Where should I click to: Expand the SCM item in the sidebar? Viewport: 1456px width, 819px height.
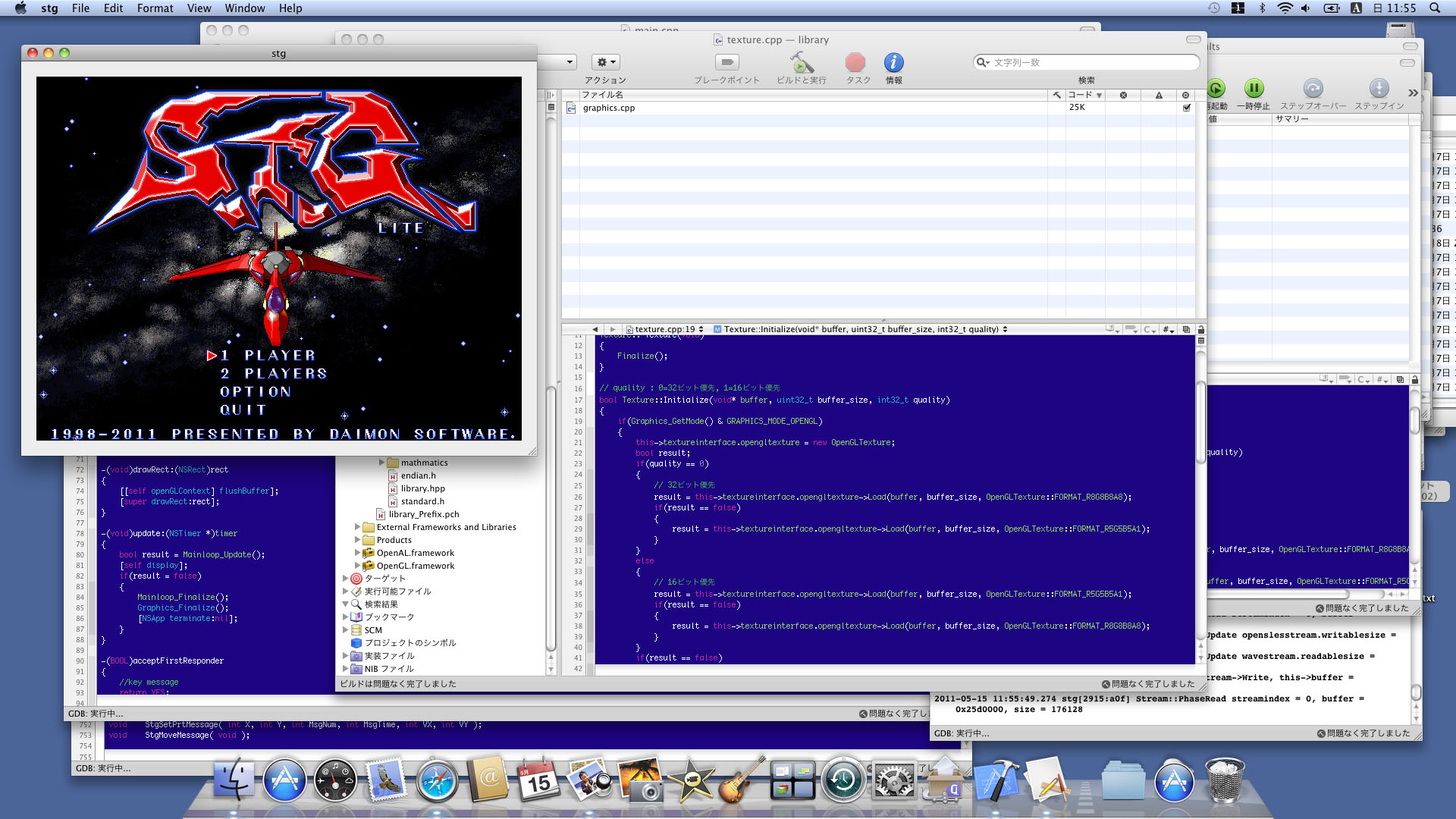(x=347, y=629)
